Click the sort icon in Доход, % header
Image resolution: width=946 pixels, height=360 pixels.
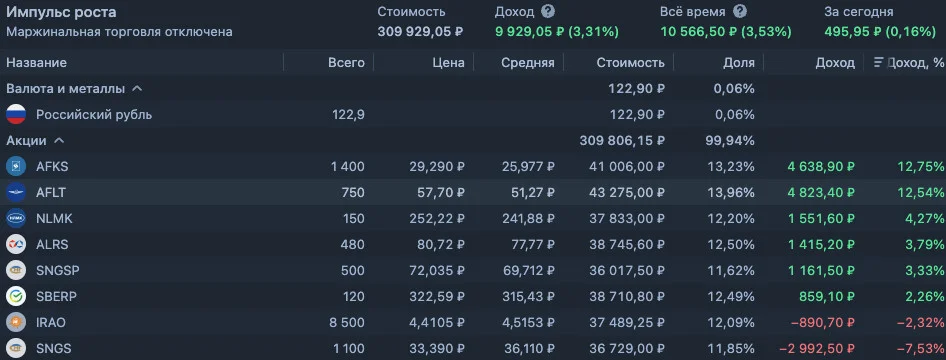click(x=878, y=63)
